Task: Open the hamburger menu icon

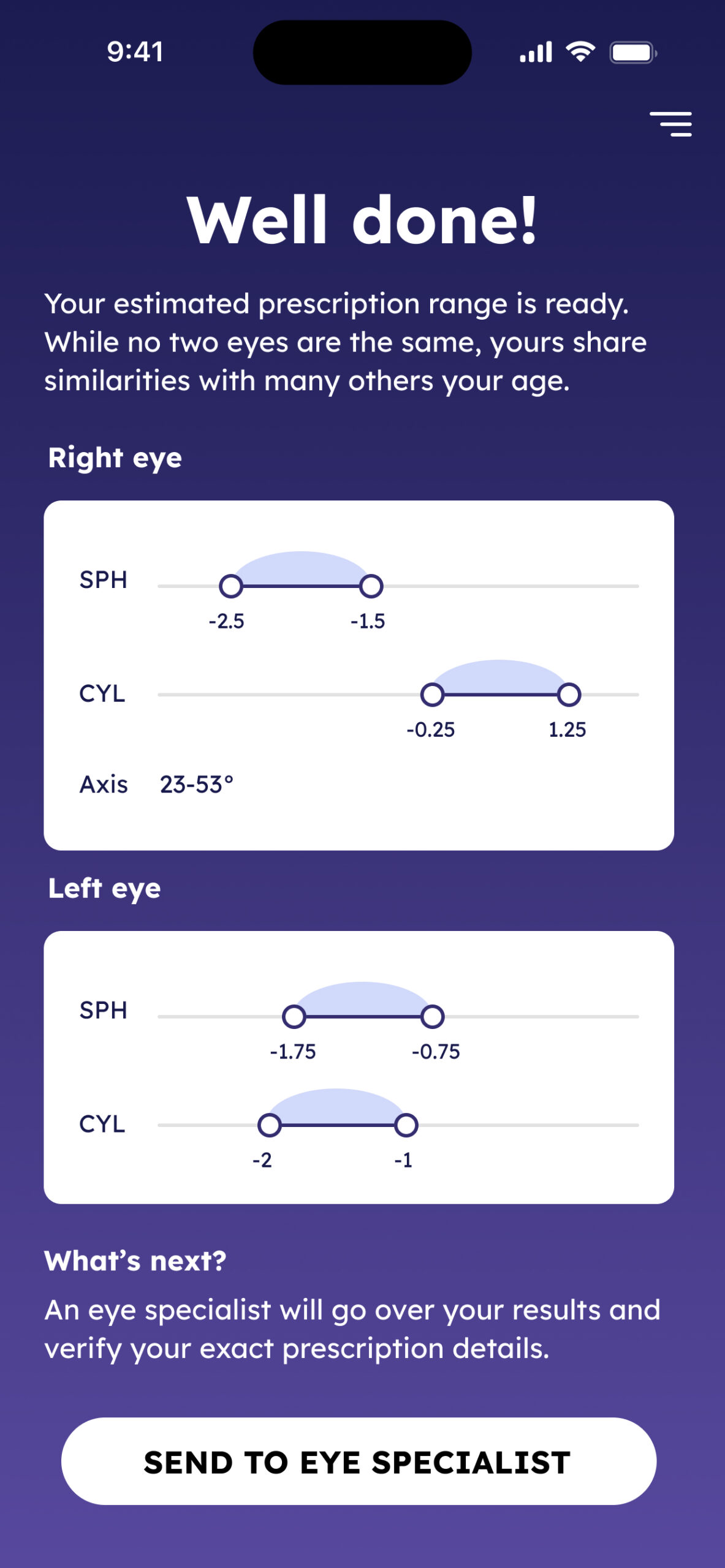Action: pyautogui.click(x=670, y=124)
